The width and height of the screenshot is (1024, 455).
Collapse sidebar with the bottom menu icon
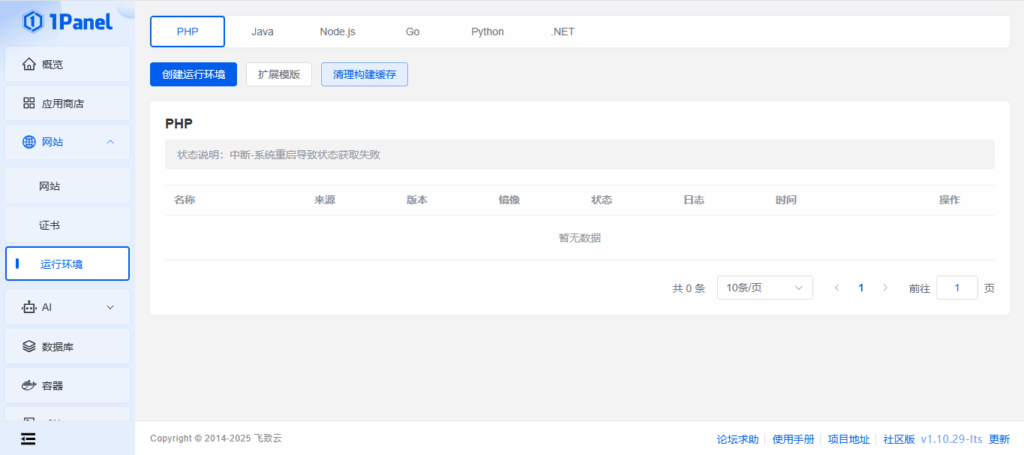point(27,438)
